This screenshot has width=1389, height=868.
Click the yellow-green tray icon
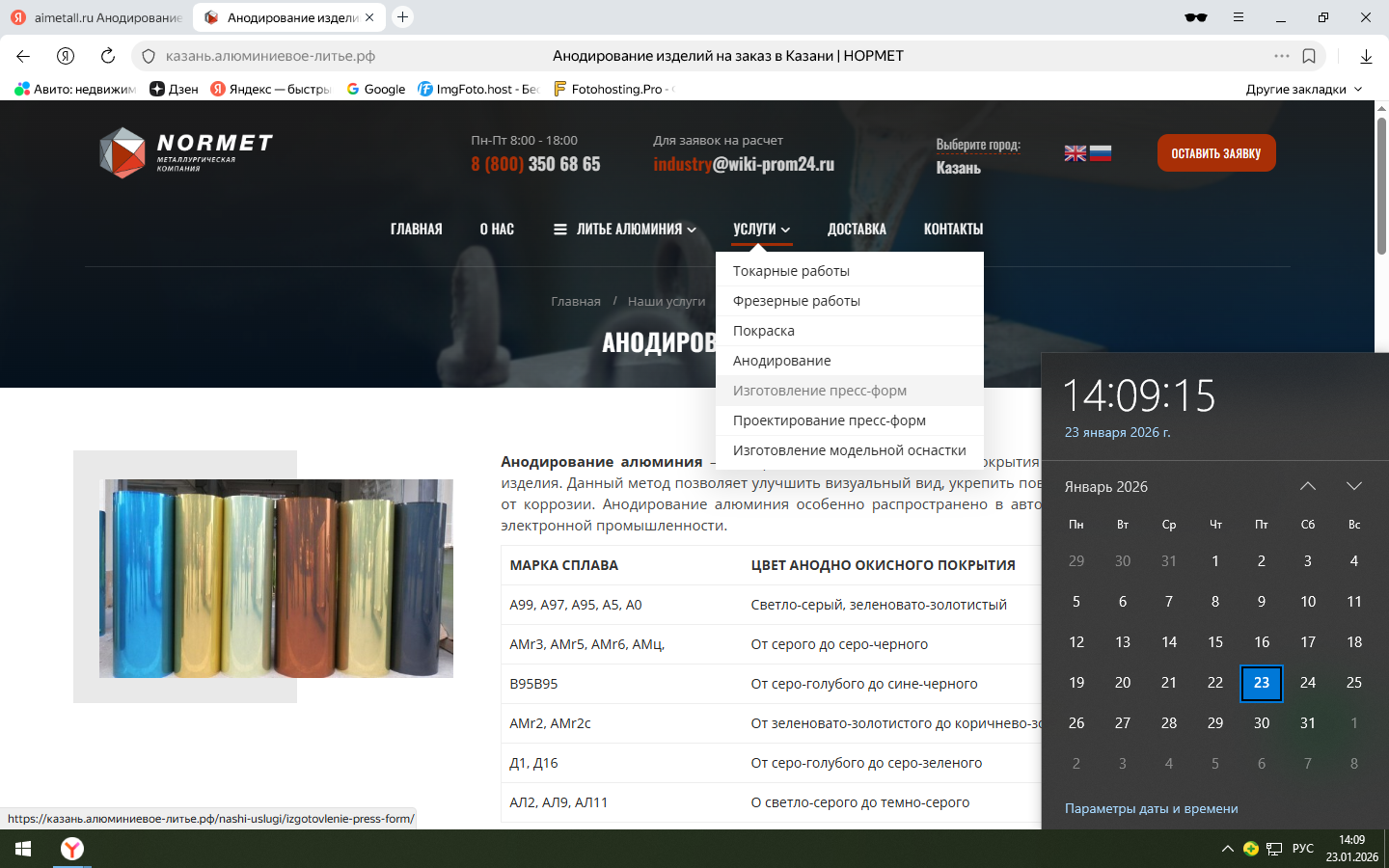1251,849
